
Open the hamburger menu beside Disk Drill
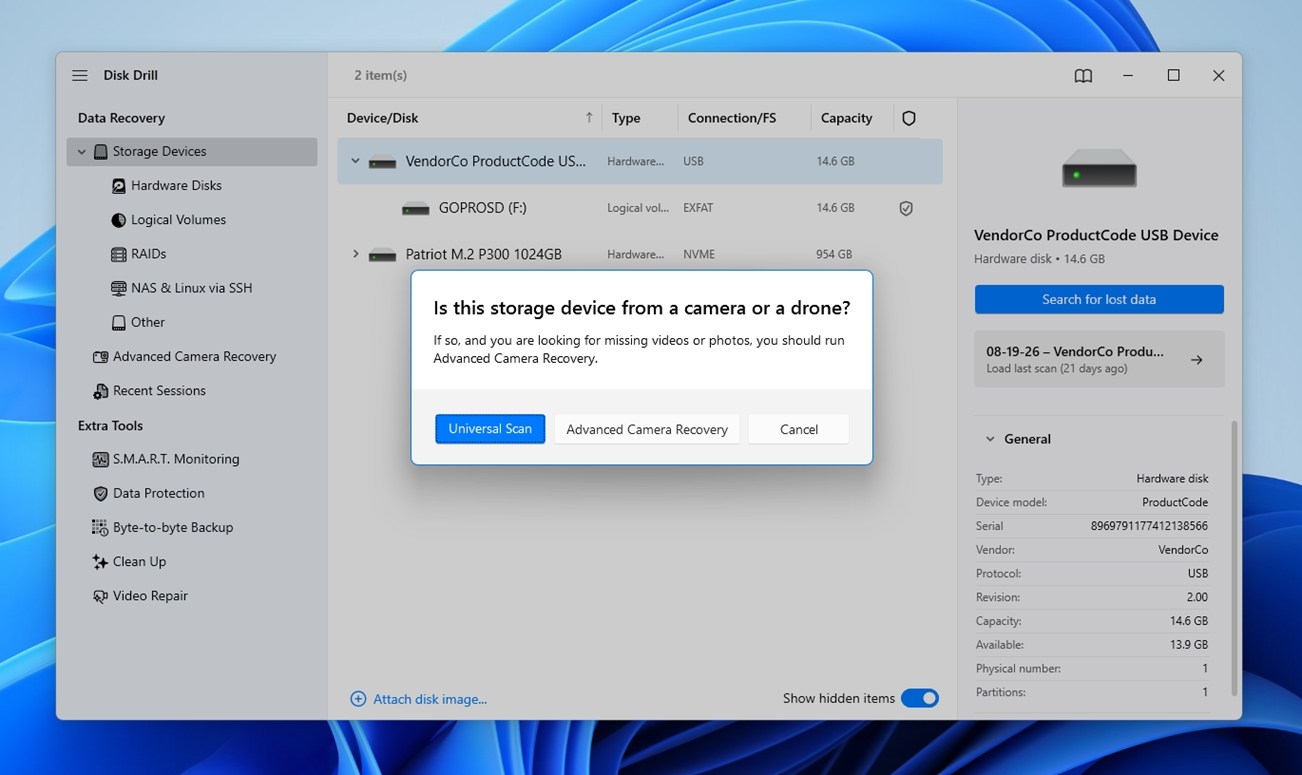click(80, 76)
